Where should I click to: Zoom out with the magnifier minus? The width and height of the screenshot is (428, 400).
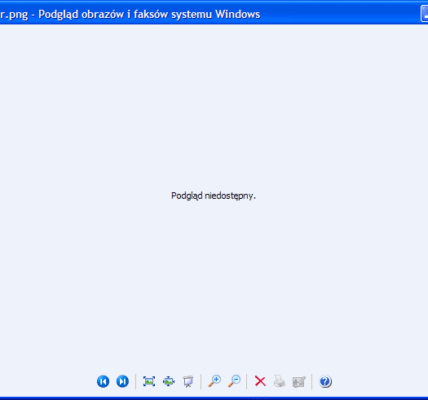(x=234, y=381)
